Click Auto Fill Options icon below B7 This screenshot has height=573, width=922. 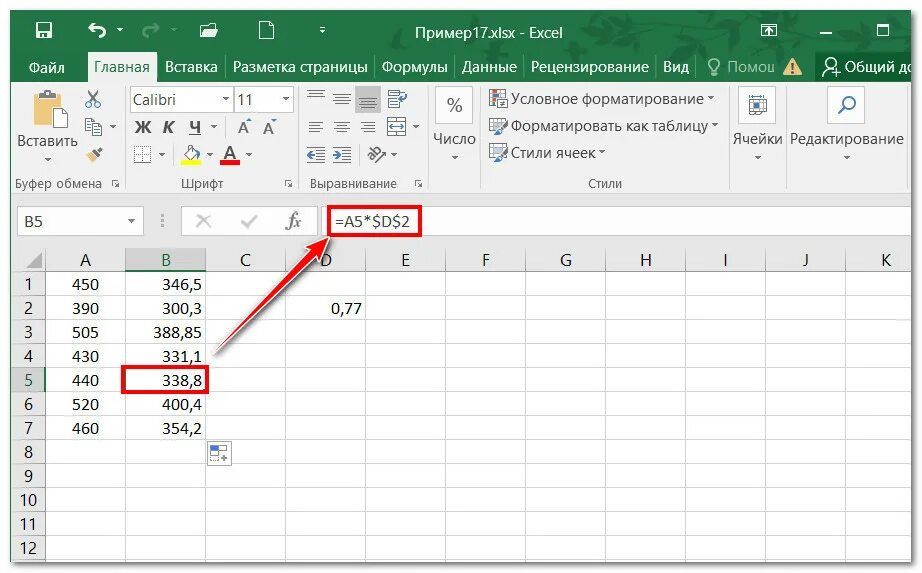coord(219,454)
